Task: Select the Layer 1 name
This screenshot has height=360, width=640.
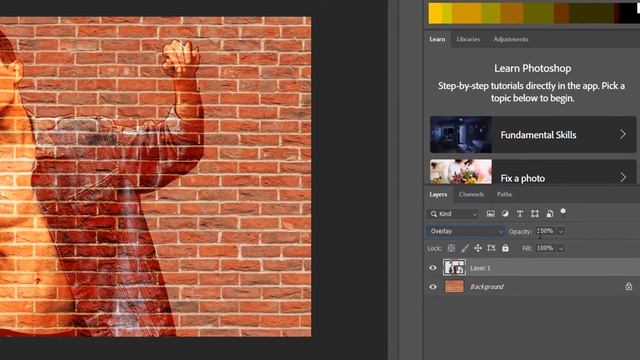Action: click(x=480, y=268)
